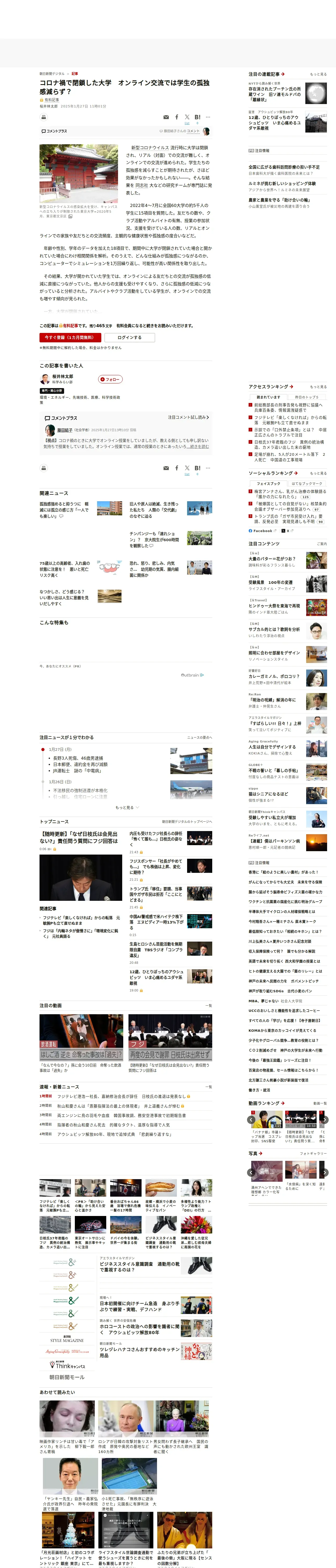Switch to はてなブックマーク tab

click(x=307, y=483)
